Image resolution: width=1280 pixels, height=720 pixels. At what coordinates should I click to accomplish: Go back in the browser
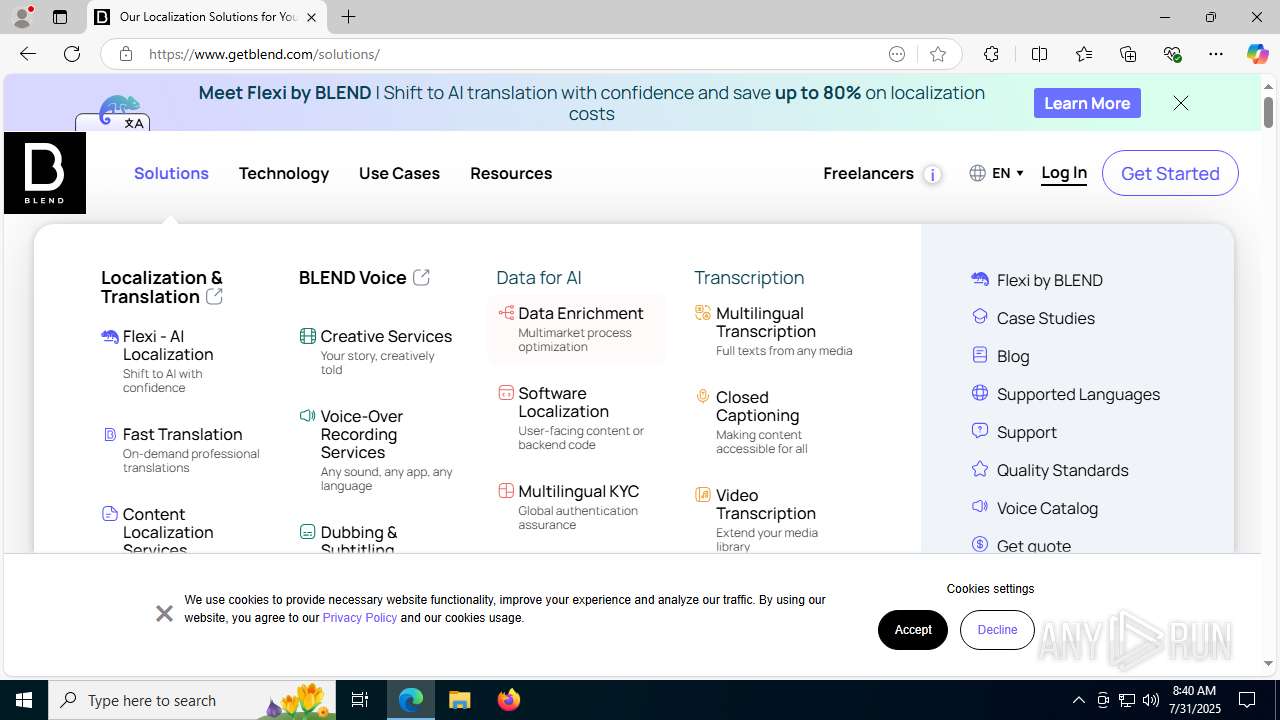click(x=28, y=54)
